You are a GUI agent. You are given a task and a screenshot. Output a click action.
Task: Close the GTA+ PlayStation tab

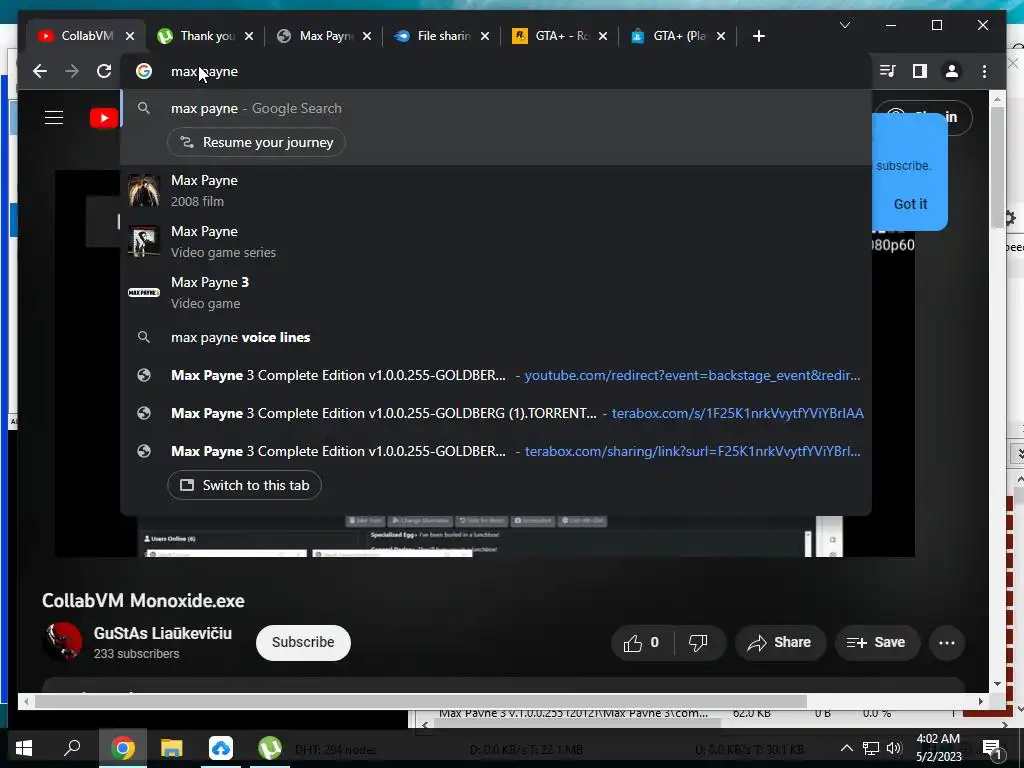(721, 36)
